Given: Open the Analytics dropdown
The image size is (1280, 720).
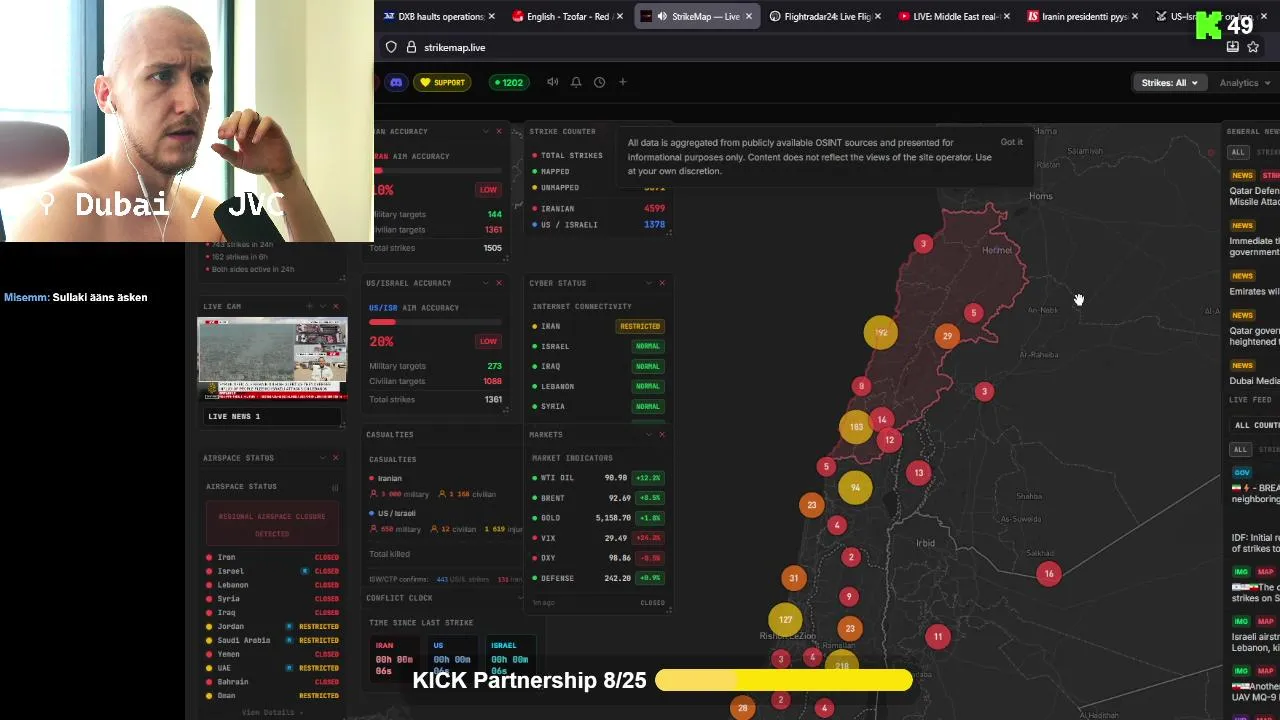Looking at the screenshot, I should (x=1245, y=83).
